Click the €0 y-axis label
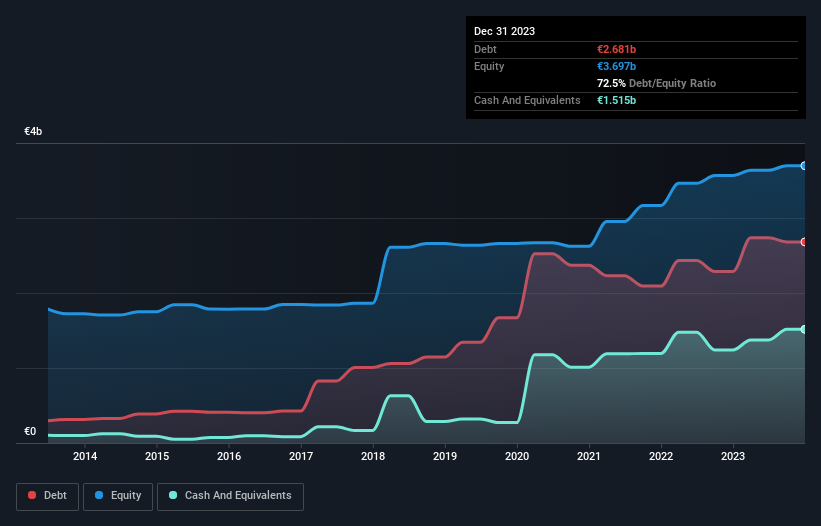This screenshot has height=526, width=821. pyautogui.click(x=30, y=431)
